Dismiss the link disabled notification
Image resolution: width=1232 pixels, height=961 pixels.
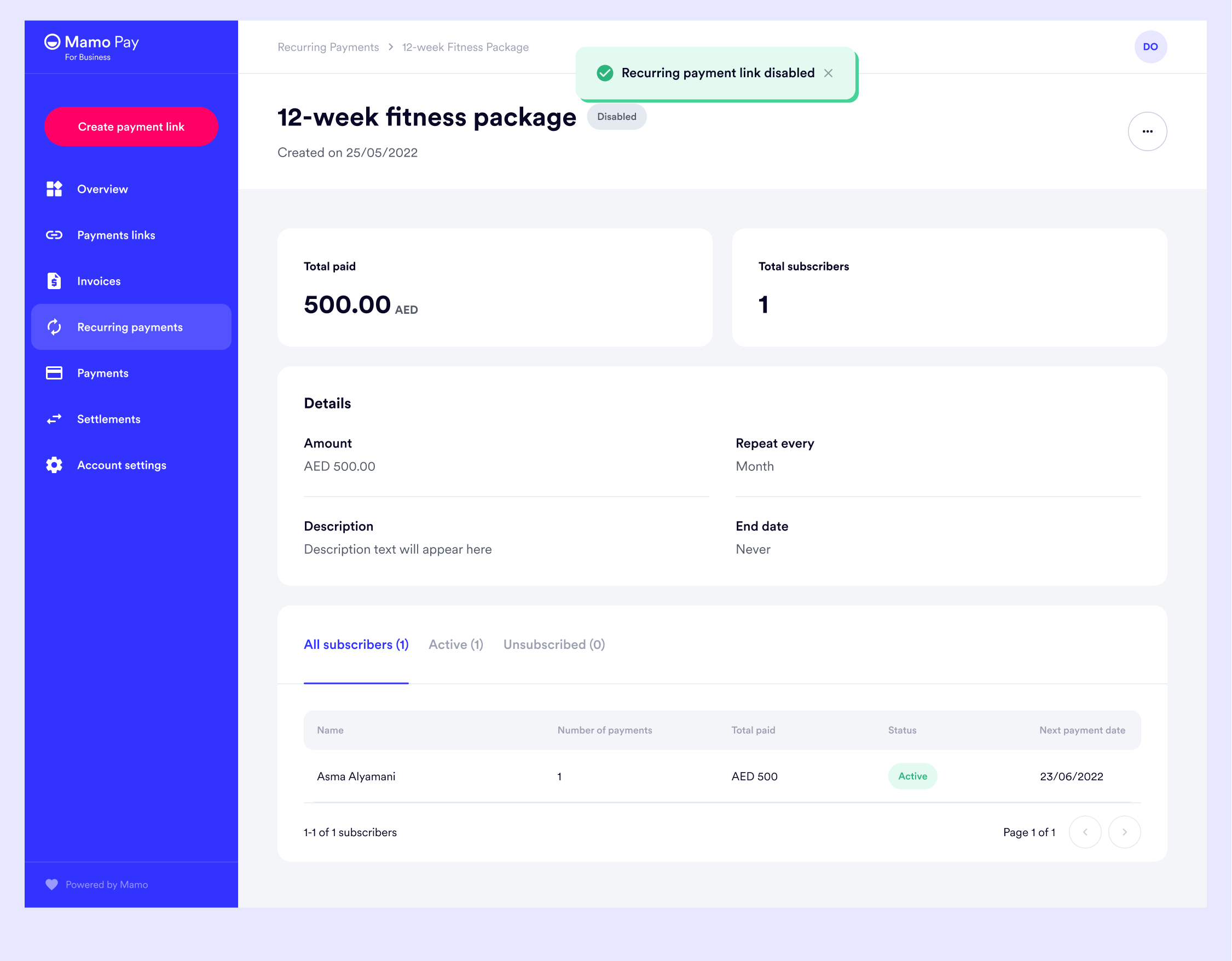pos(828,73)
